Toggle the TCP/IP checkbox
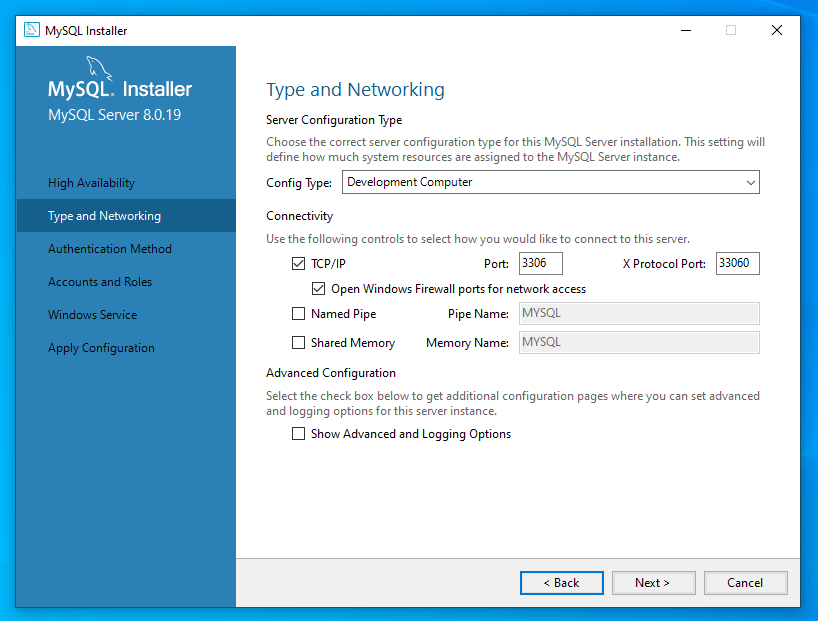Image resolution: width=818 pixels, height=621 pixels. pyautogui.click(x=298, y=264)
